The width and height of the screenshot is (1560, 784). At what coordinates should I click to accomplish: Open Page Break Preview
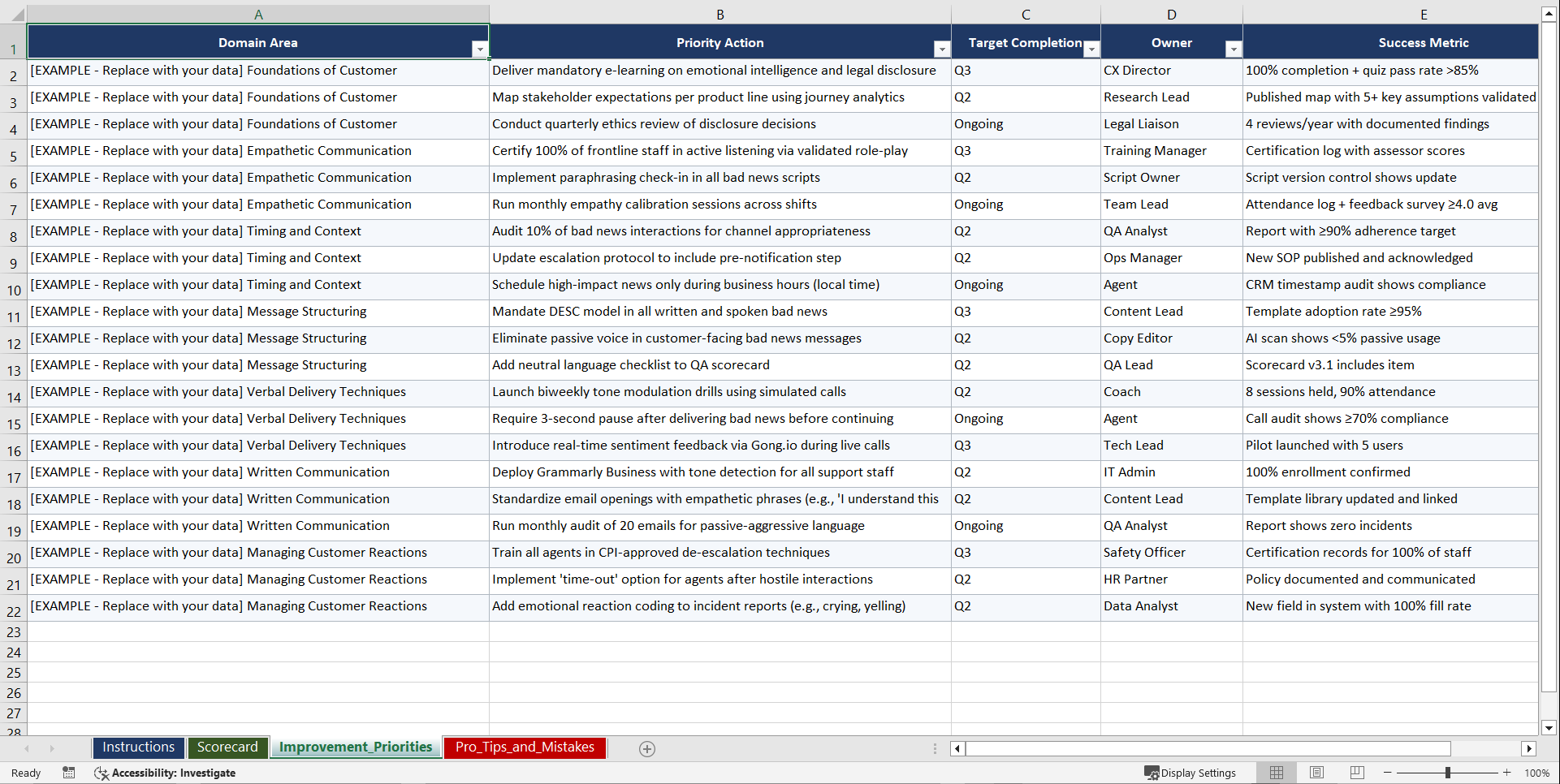coord(1357,773)
